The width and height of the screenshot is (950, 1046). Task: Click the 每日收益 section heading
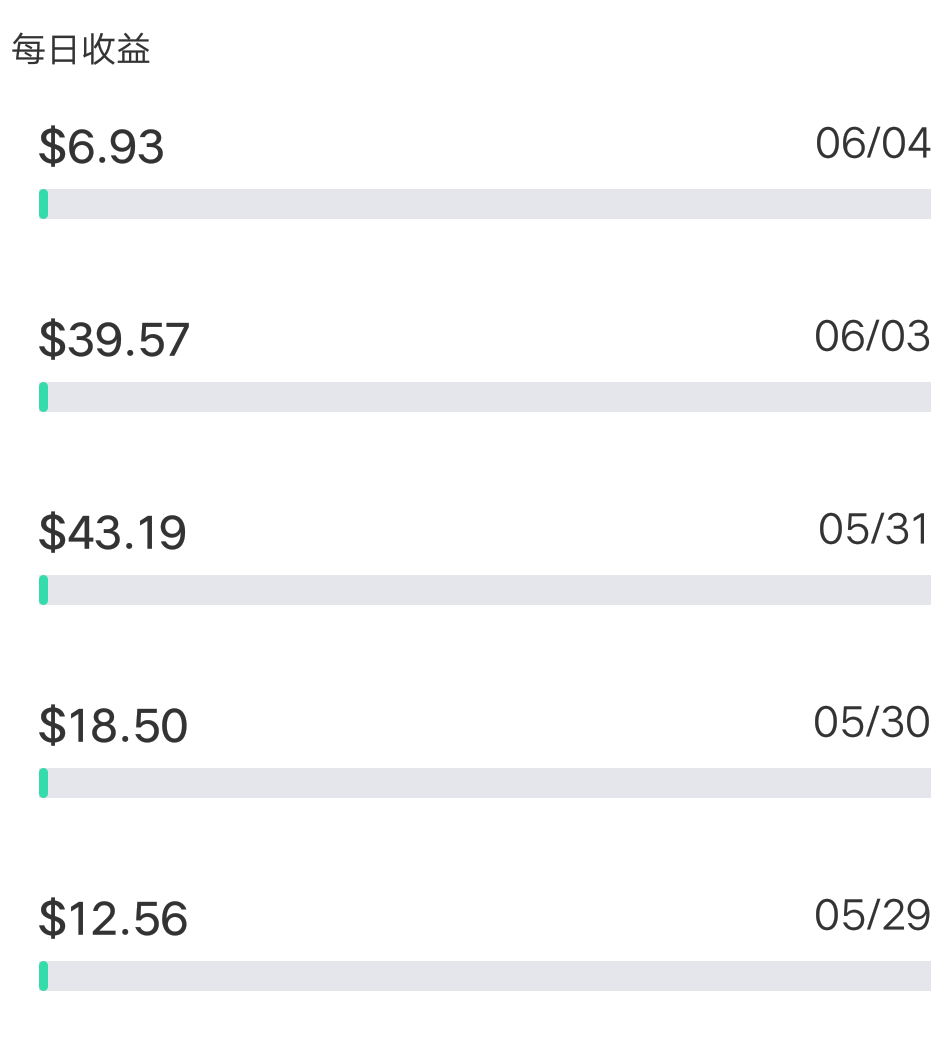coord(81,49)
